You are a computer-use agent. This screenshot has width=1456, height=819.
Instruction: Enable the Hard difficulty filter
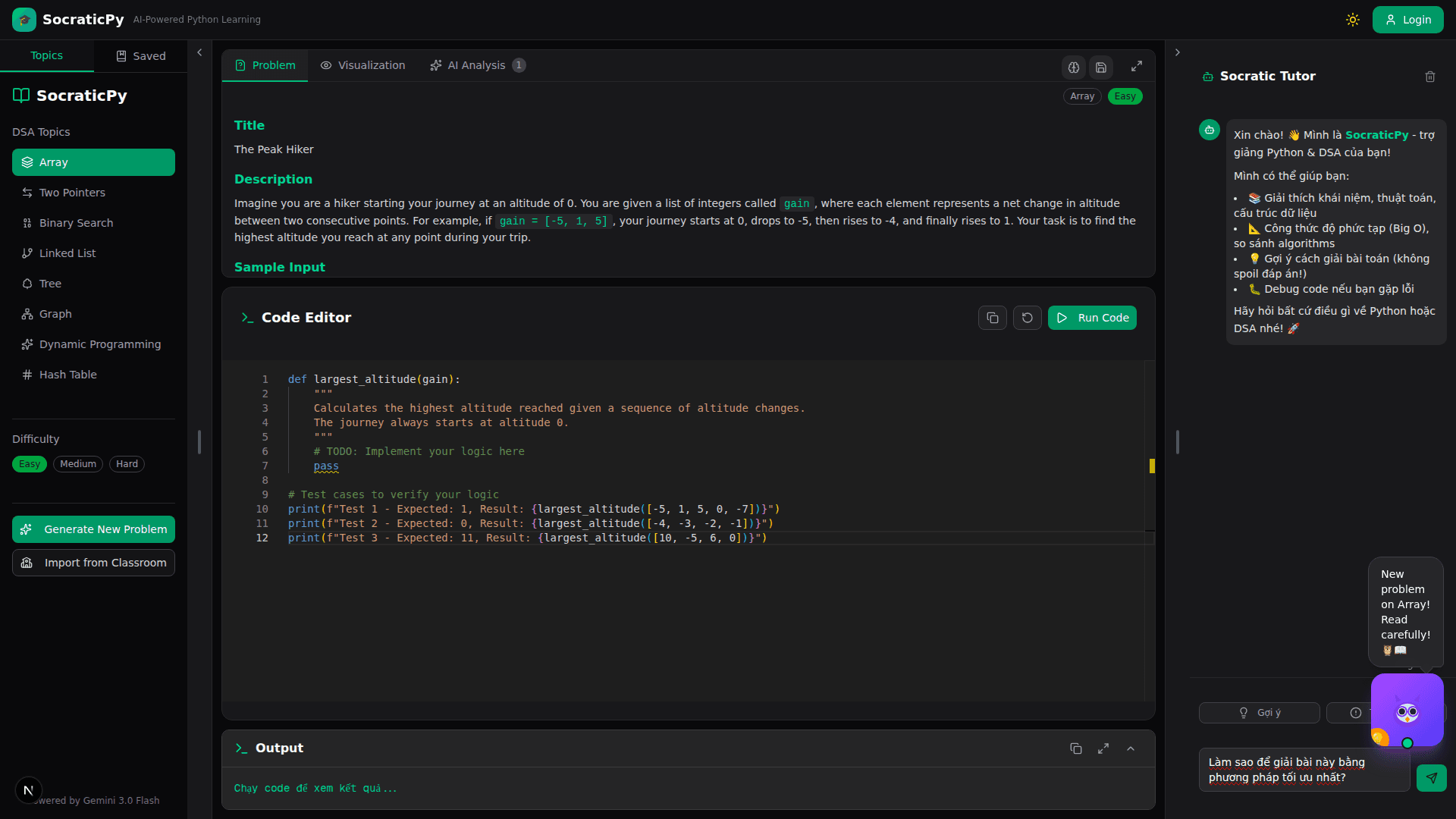[x=127, y=464]
